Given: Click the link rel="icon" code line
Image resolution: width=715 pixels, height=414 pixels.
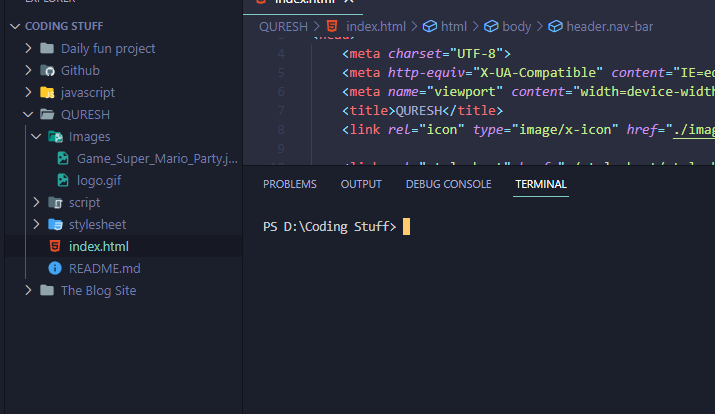Looking at the screenshot, I should [528, 129].
